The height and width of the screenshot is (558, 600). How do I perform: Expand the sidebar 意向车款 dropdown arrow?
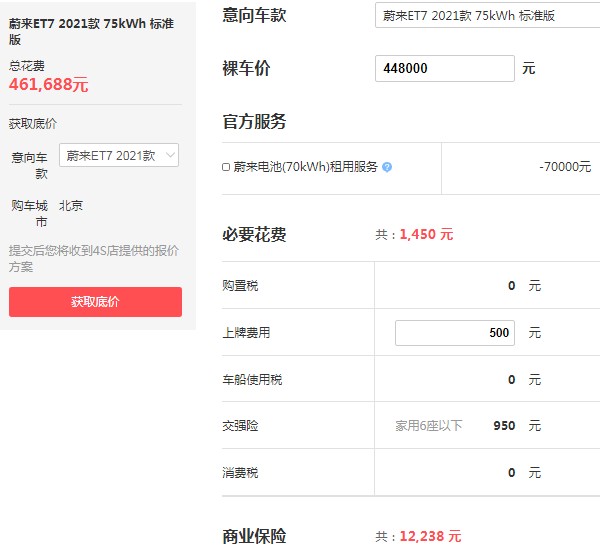coord(170,155)
